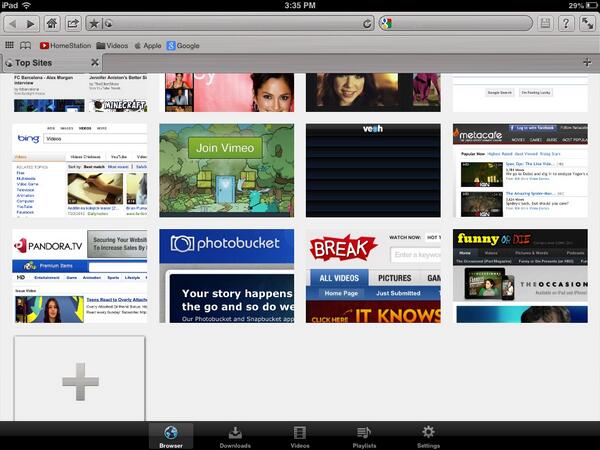The width and height of the screenshot is (600, 450).
Task: Close the Top Sites tab
Action: click(95, 62)
